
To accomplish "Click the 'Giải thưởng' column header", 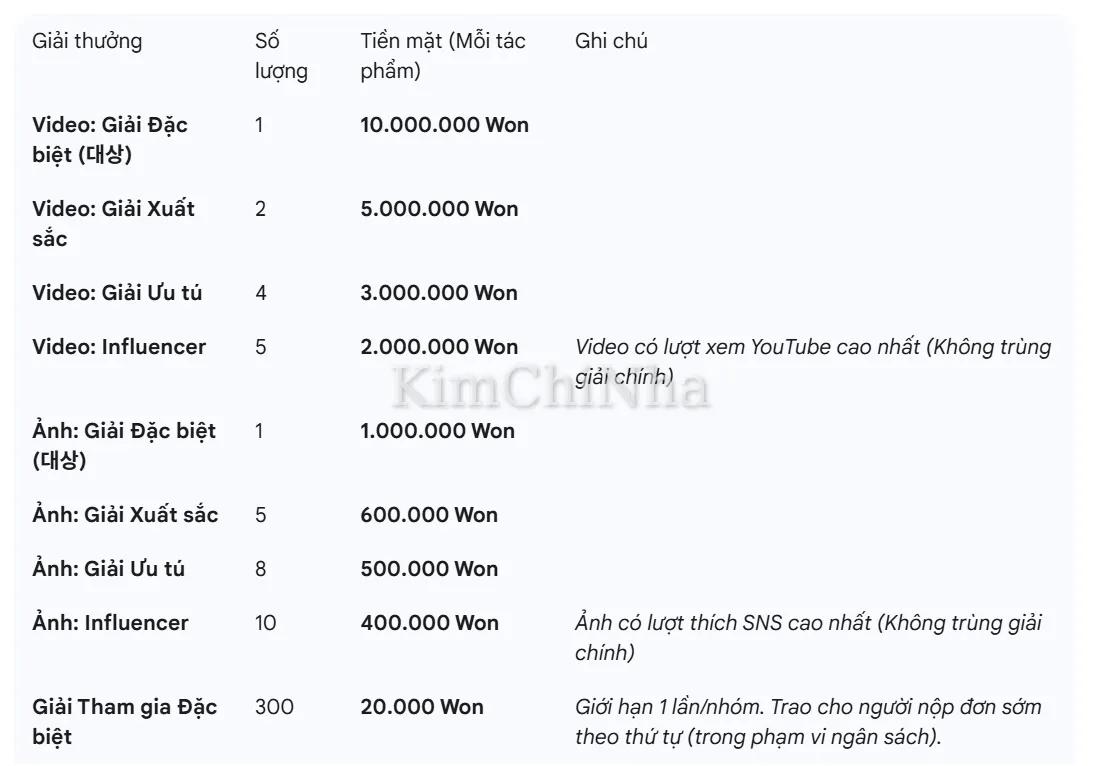I will [88, 41].
